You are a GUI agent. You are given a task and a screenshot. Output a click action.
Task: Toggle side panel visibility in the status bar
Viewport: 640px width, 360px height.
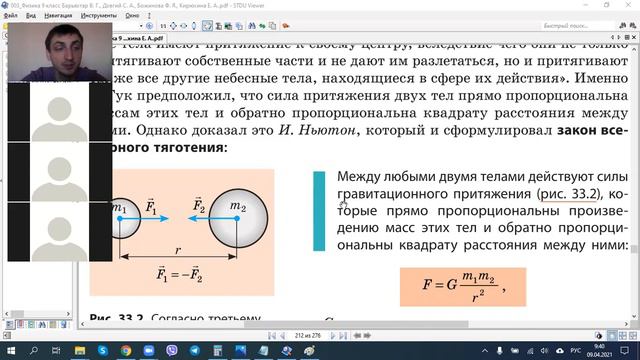(7, 336)
